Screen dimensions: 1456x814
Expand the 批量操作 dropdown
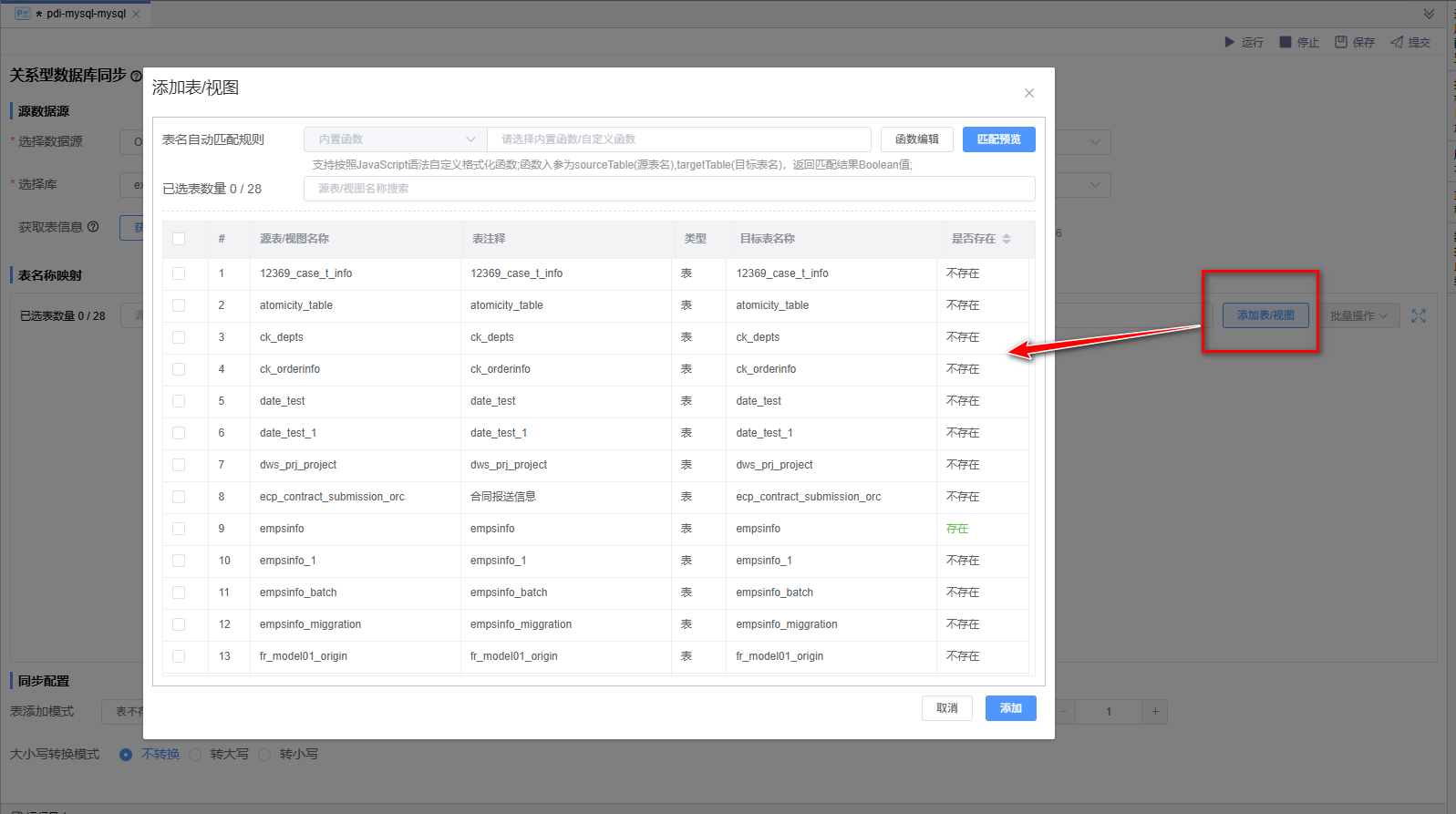1358,315
